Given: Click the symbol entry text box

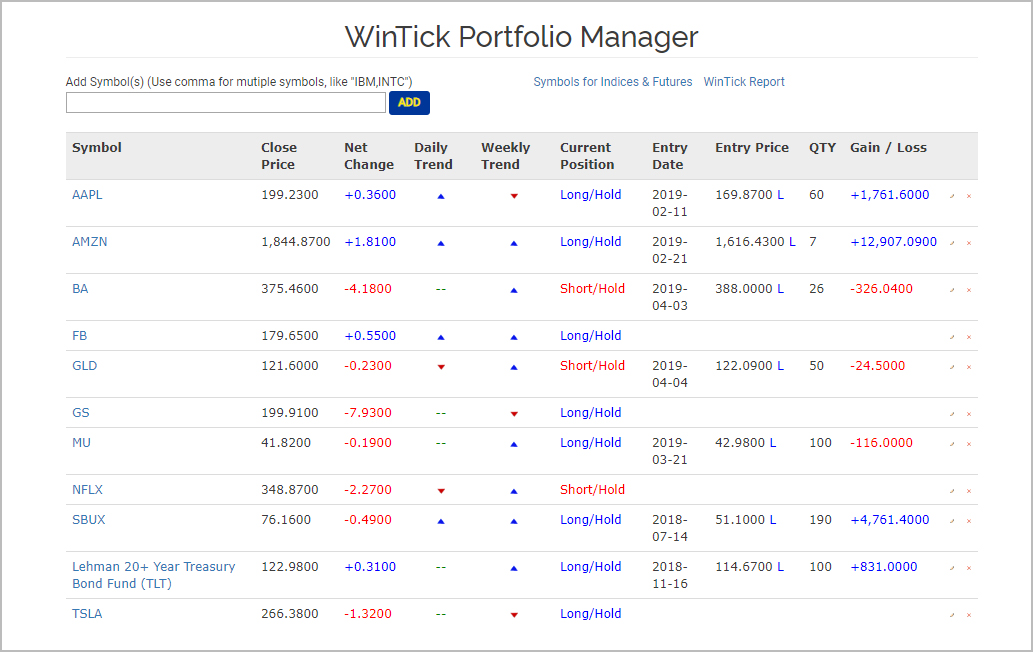Looking at the screenshot, I should click(225, 102).
